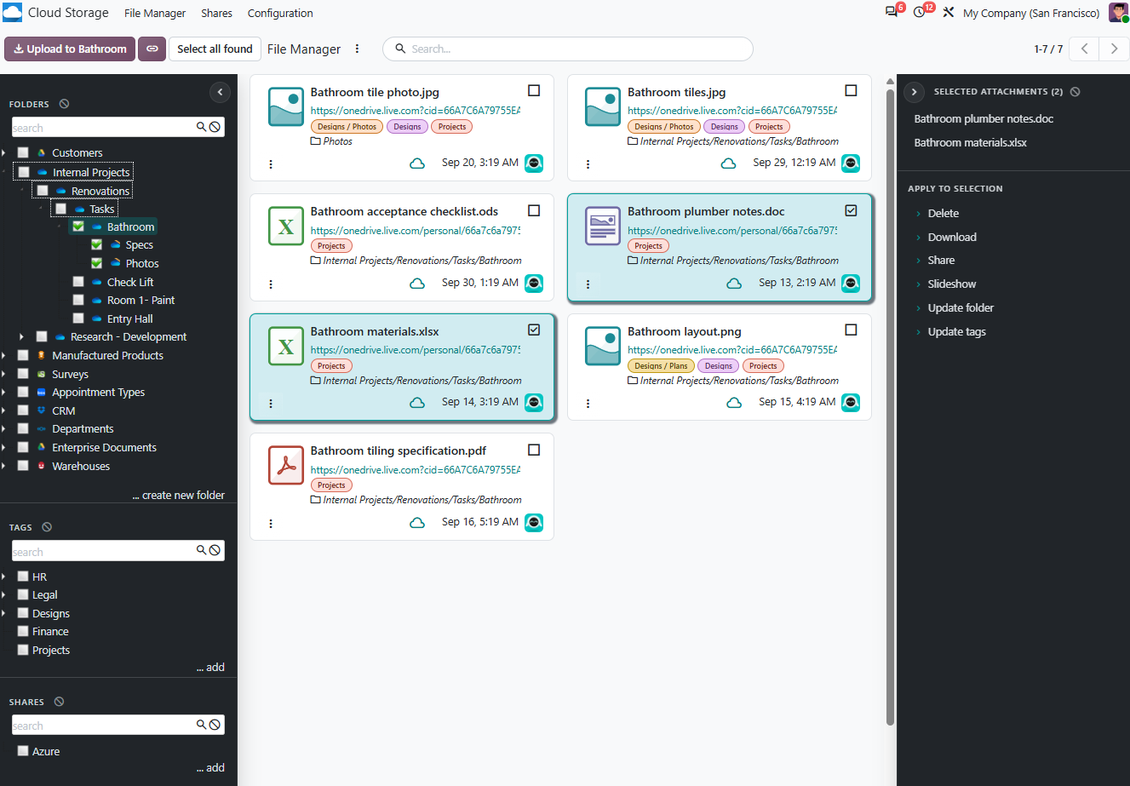Collapse the left sidebar with the chevron button
The image size is (1130, 786).
(220, 92)
